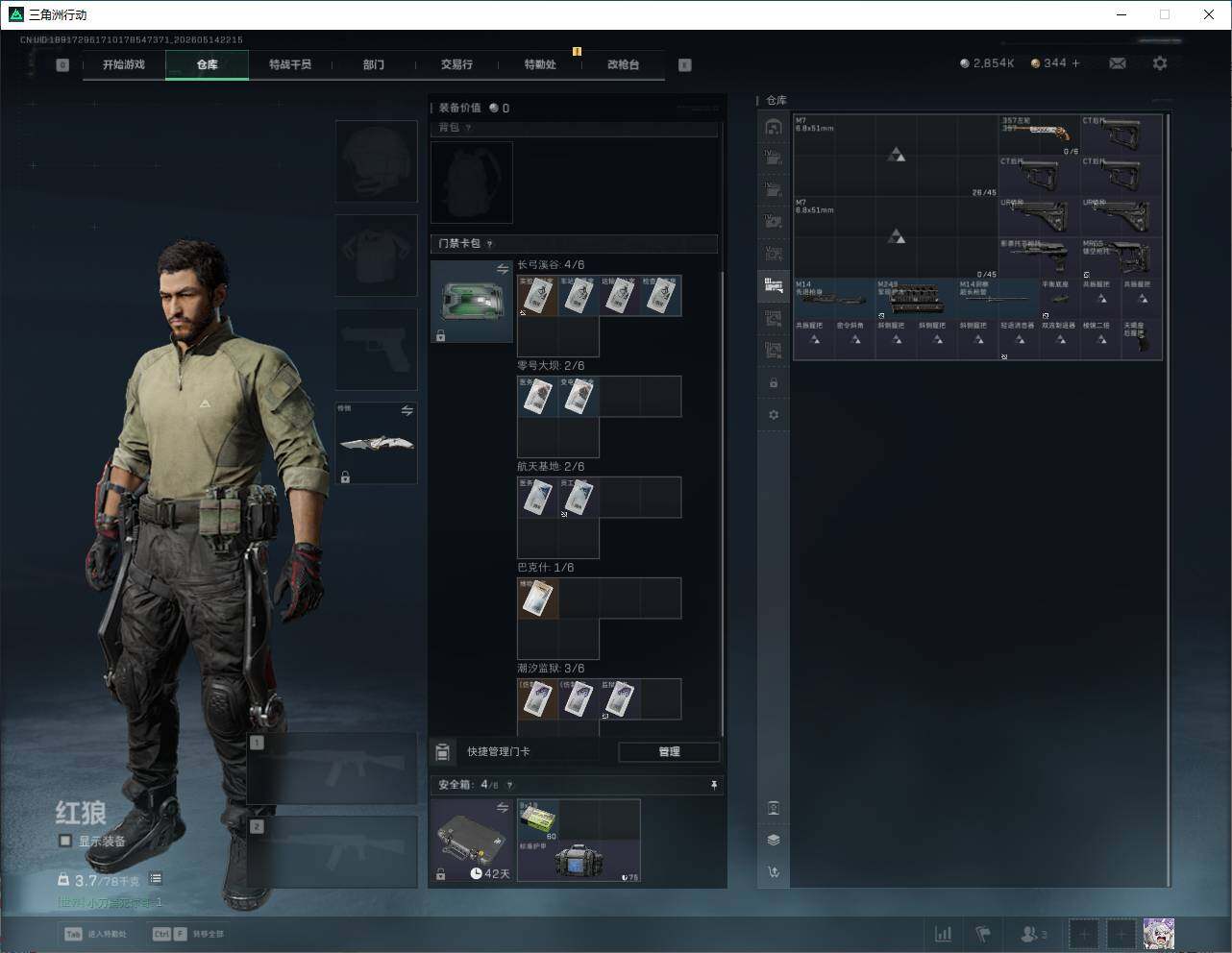Screen dimensions: 1232x953
Task: Select first keycard under 零号大坝
Action: 537,397
